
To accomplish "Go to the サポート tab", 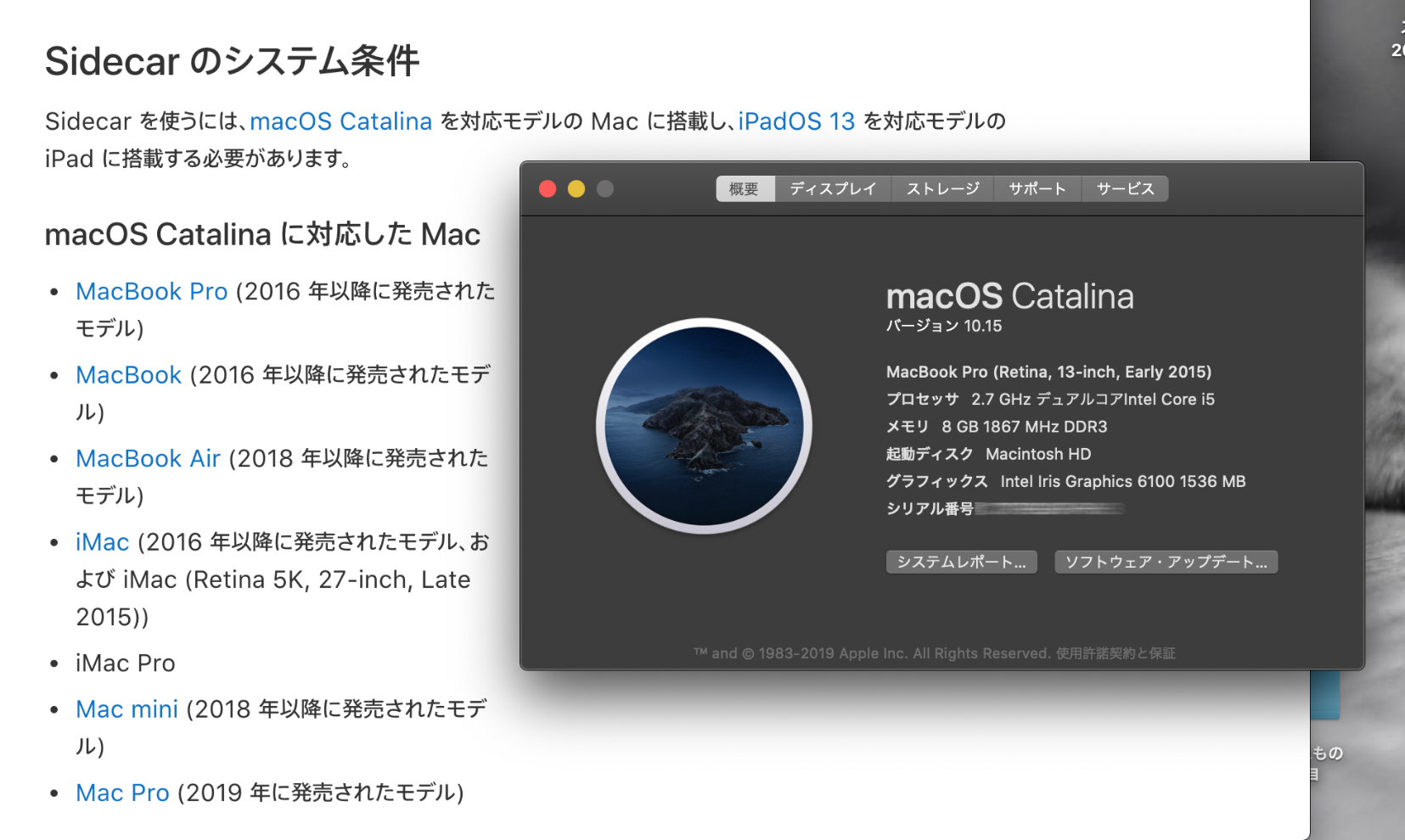I will click(x=1037, y=188).
